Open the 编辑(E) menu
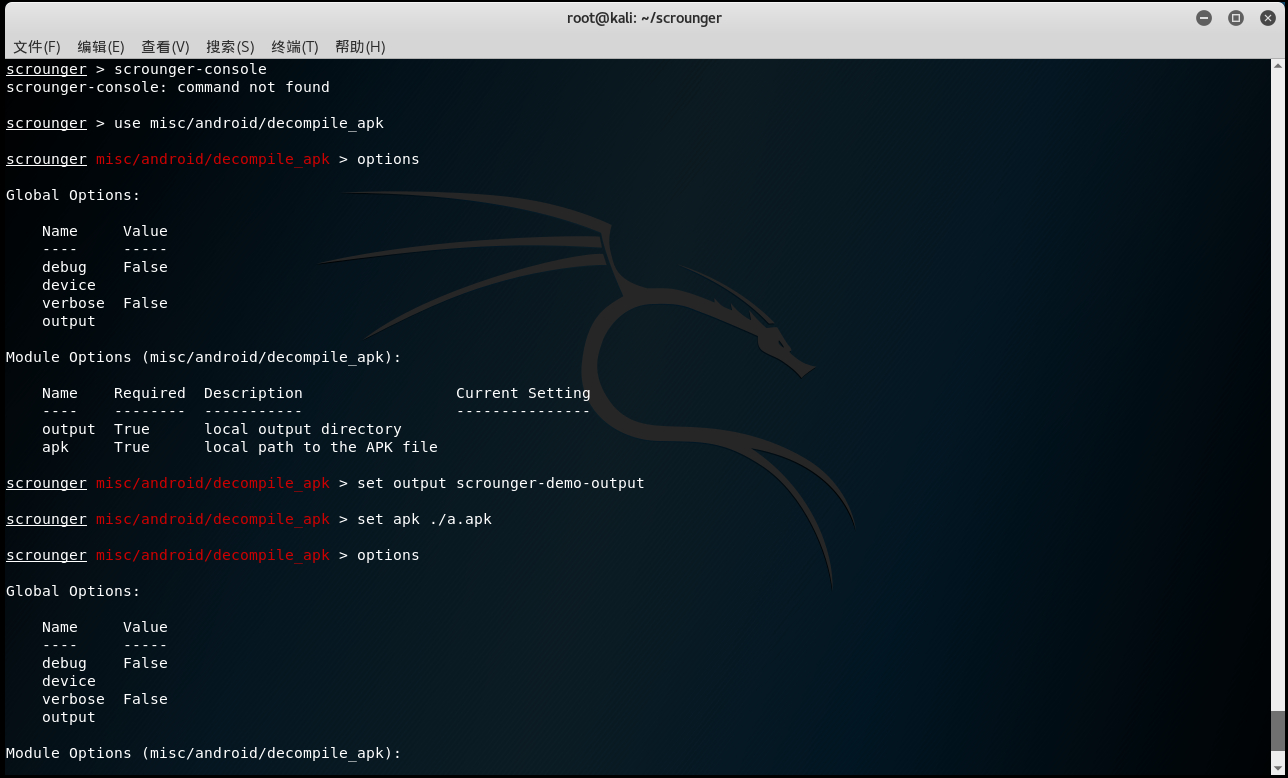Viewport: 1288px width, 778px height. point(101,47)
